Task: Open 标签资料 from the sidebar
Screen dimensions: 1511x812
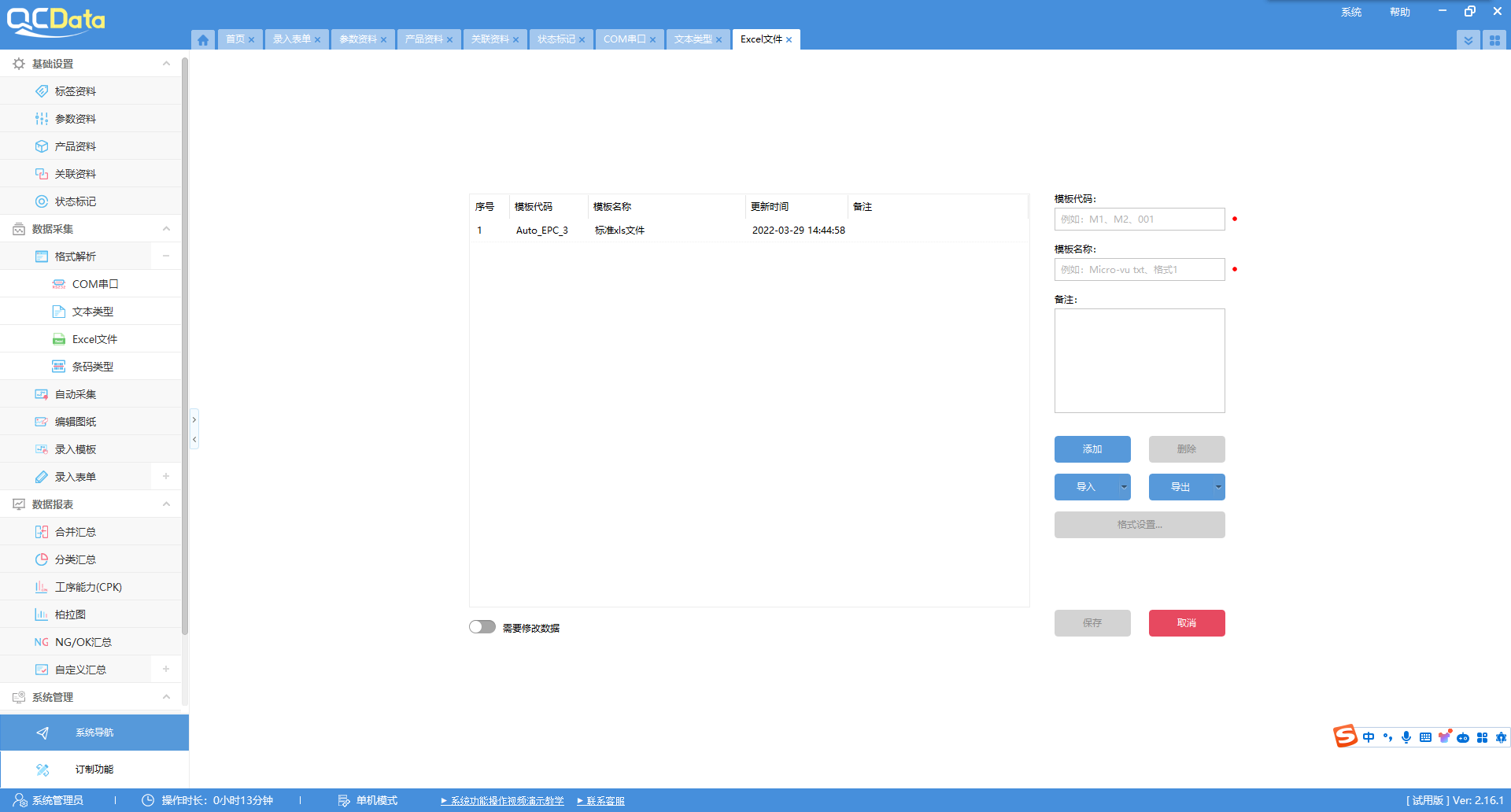Action: pos(76,91)
